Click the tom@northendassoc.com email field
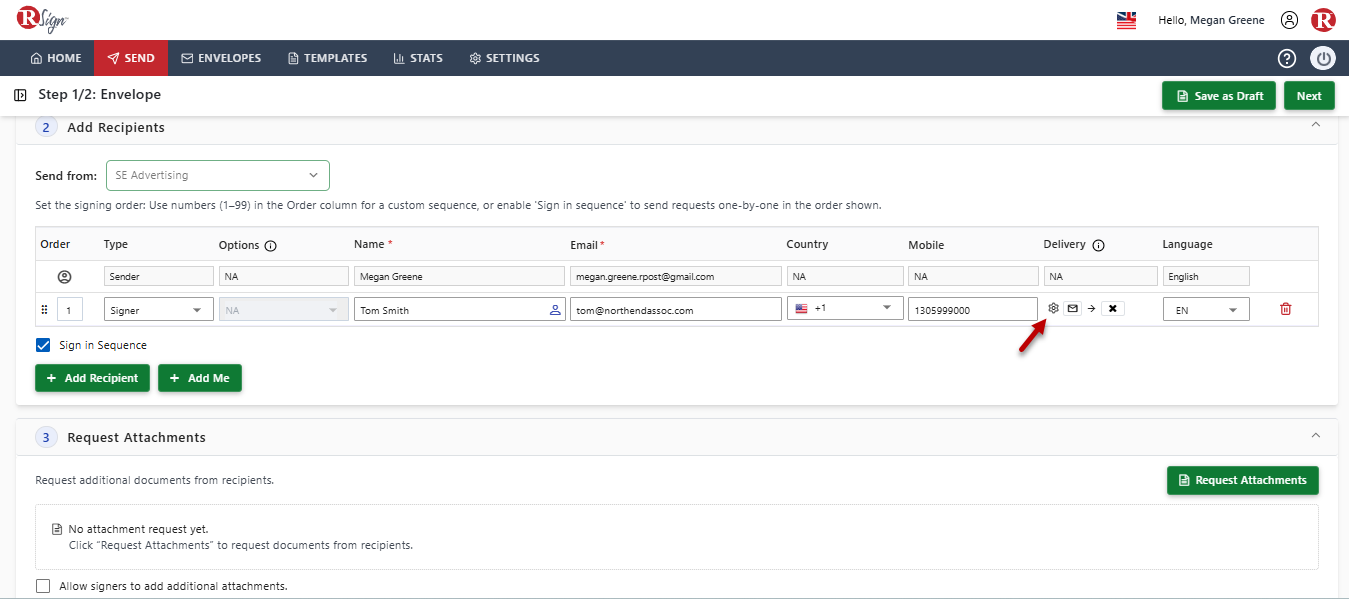The width and height of the screenshot is (1349, 599). (676, 310)
